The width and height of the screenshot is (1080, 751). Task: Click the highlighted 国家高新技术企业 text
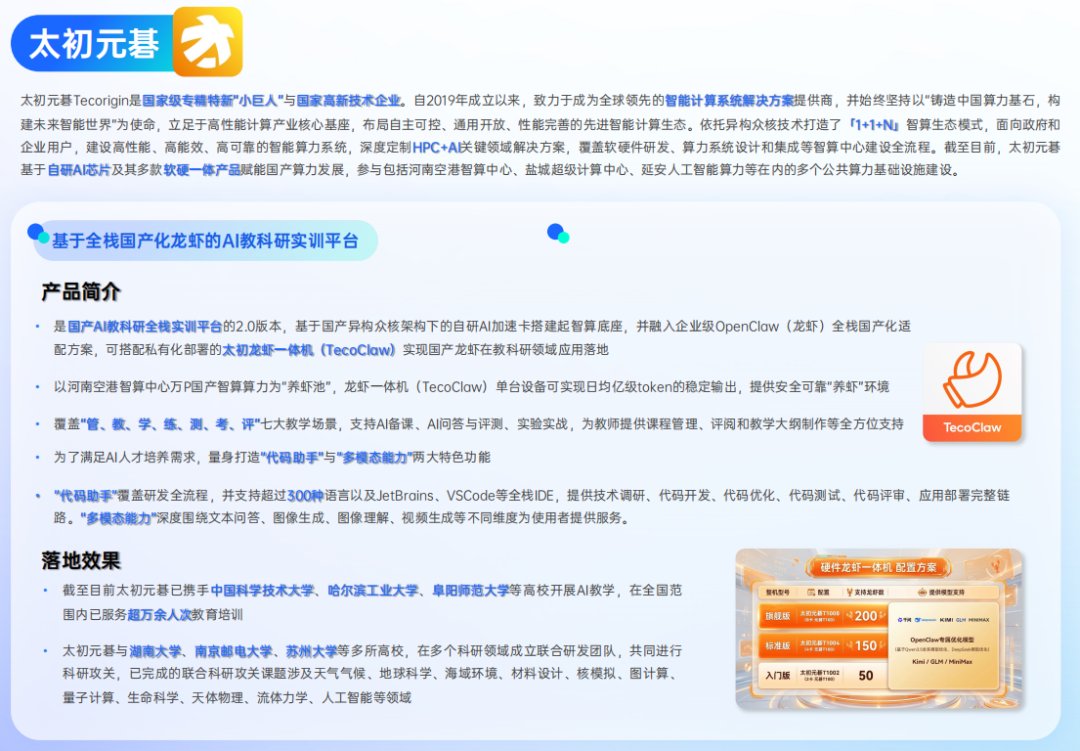coord(349,101)
